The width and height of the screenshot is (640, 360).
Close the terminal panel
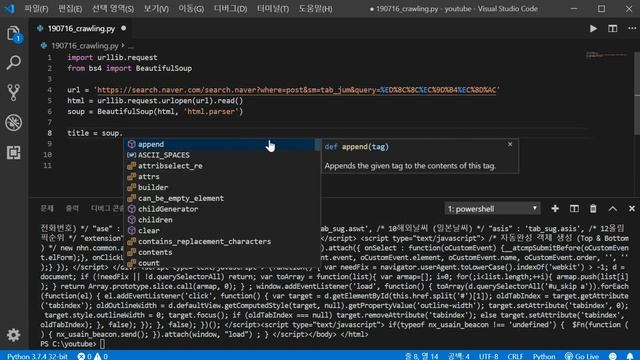tap(632, 209)
